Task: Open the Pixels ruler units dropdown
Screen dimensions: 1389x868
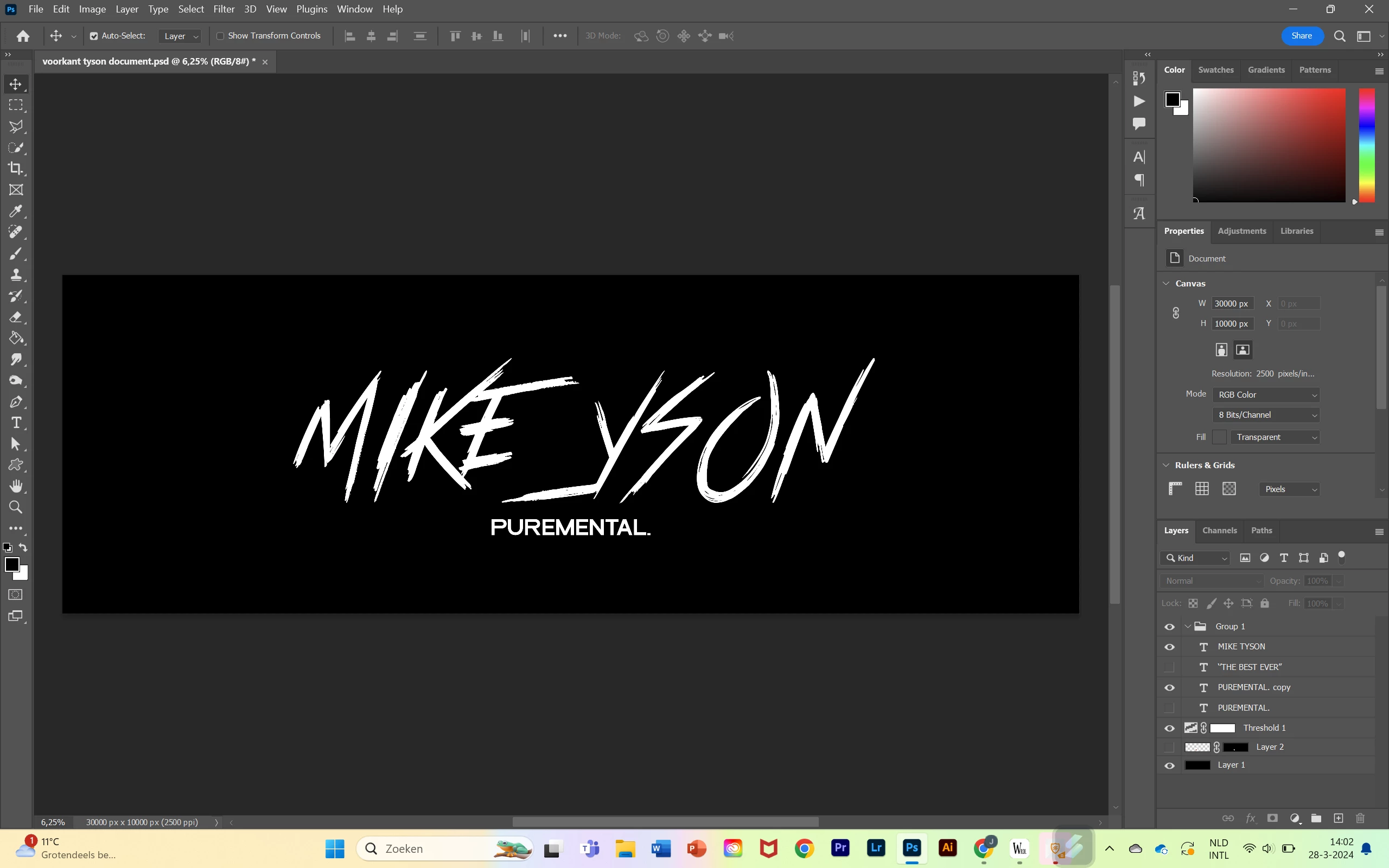Action: coord(1289,489)
